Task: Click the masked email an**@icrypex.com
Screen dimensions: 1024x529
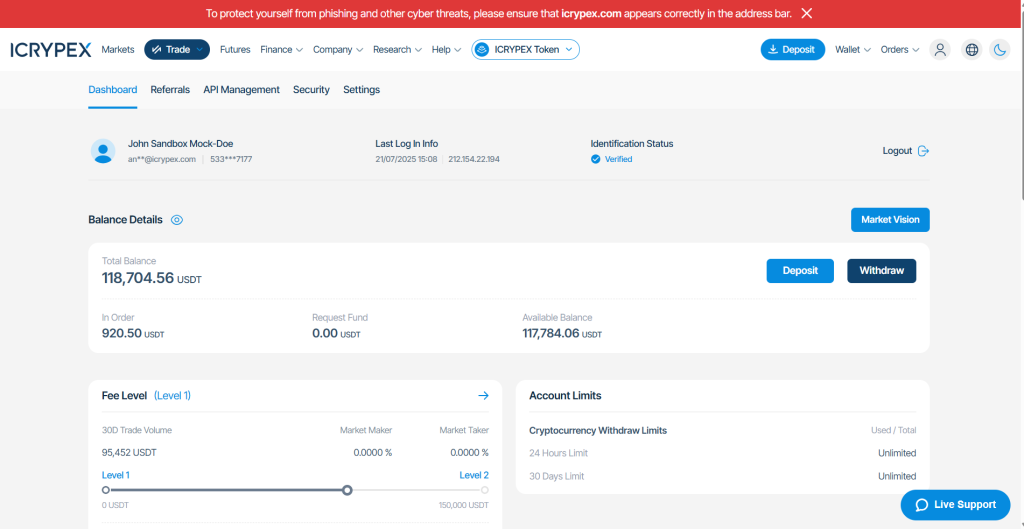Action: (162, 159)
